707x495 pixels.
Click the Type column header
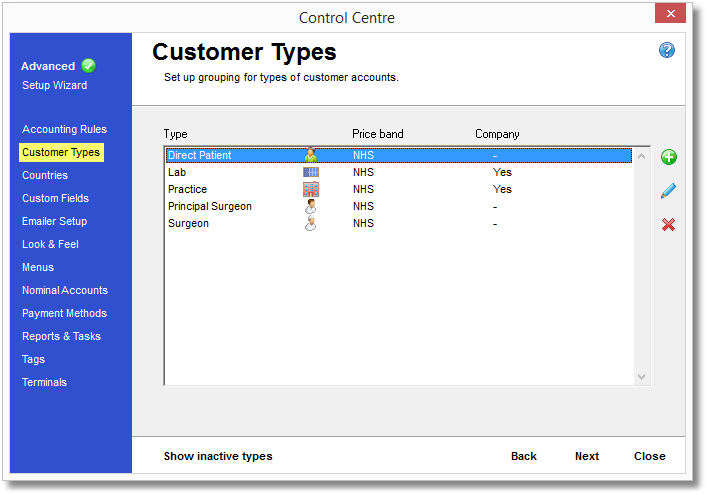tap(175, 134)
